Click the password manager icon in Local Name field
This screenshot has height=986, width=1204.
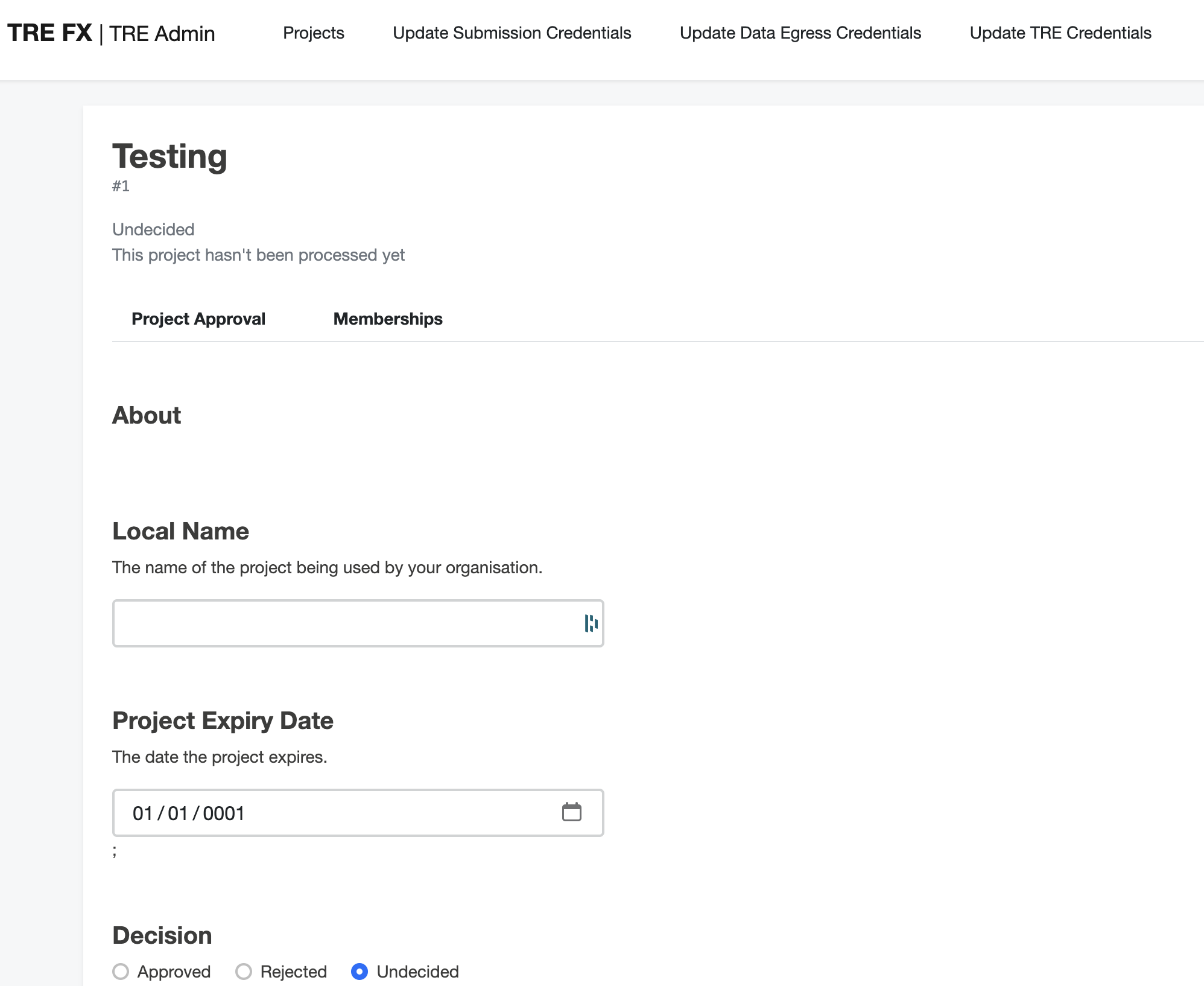pyautogui.click(x=591, y=623)
